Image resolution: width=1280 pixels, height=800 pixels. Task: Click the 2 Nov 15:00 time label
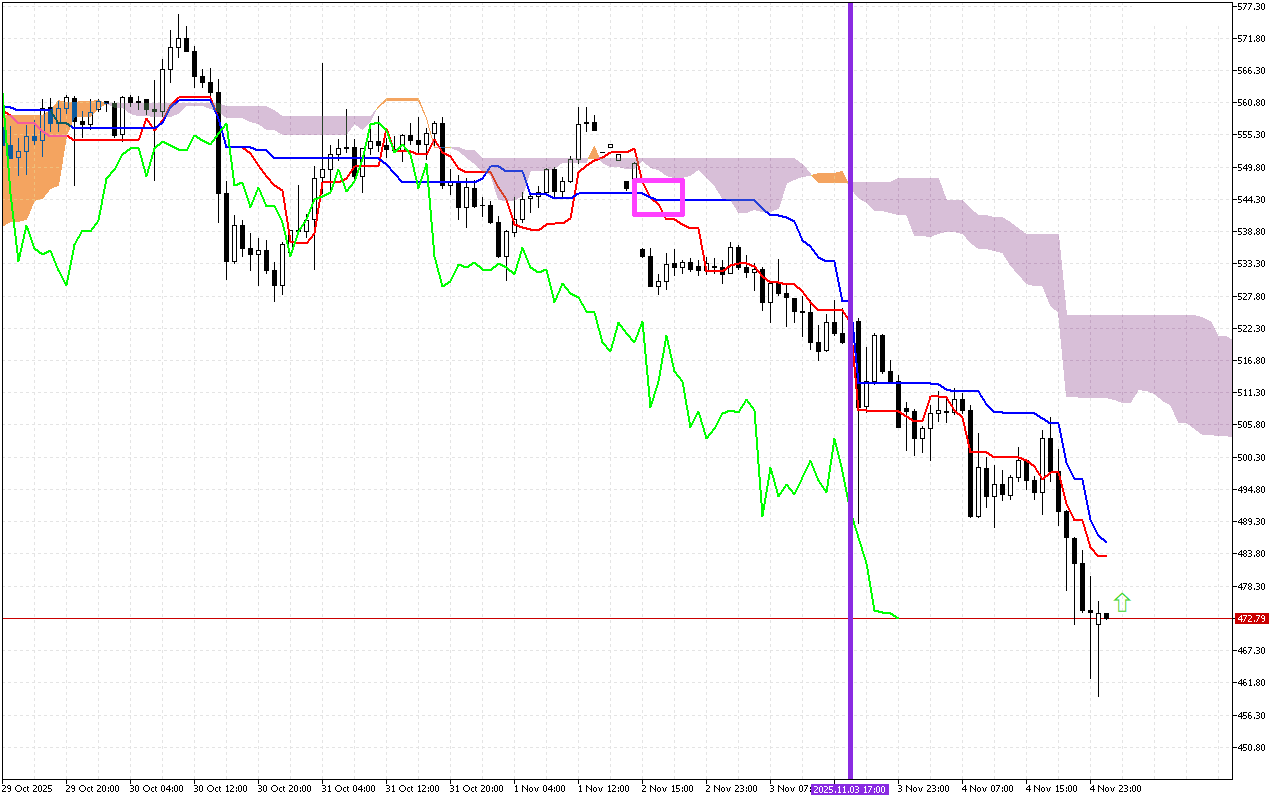tap(667, 789)
